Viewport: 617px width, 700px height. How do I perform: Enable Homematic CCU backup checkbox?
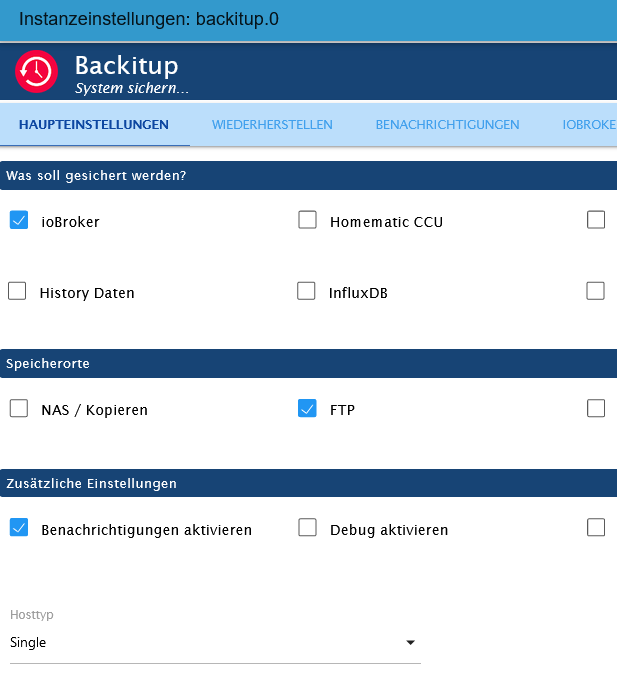click(x=307, y=220)
